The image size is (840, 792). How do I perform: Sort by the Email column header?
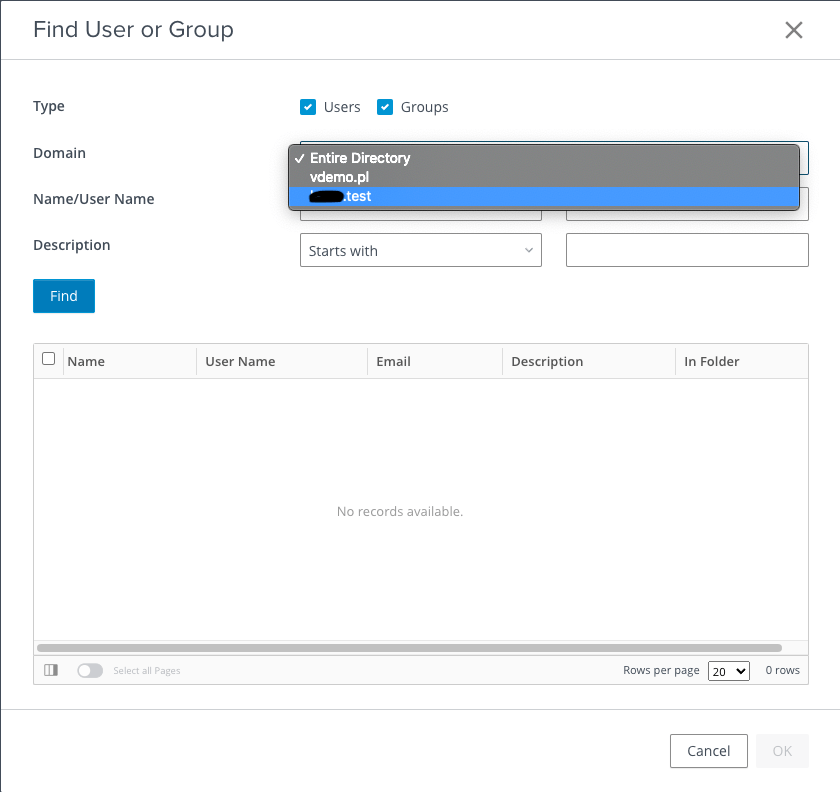(393, 362)
